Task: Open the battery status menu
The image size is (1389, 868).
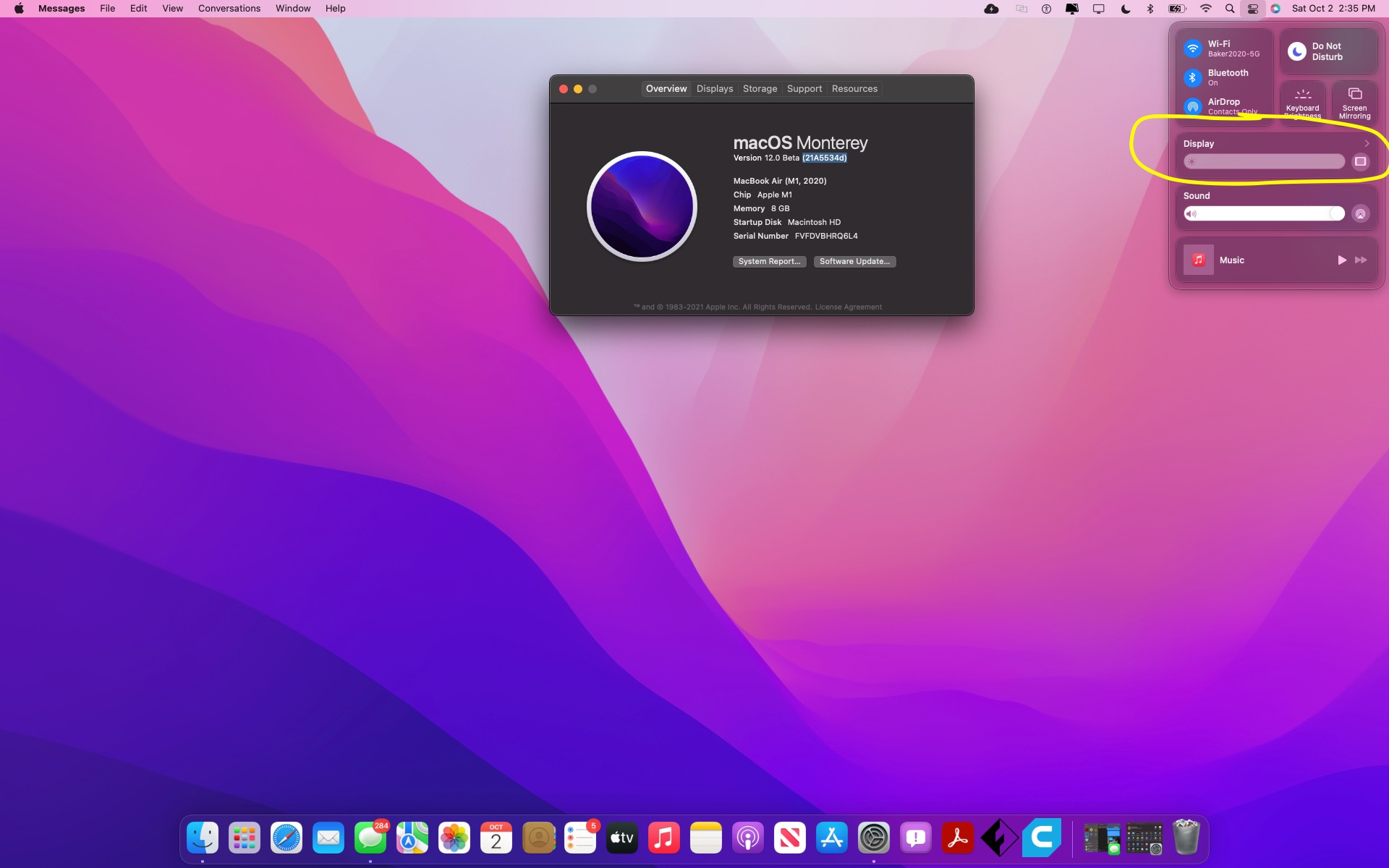Action: pyautogui.click(x=1177, y=9)
